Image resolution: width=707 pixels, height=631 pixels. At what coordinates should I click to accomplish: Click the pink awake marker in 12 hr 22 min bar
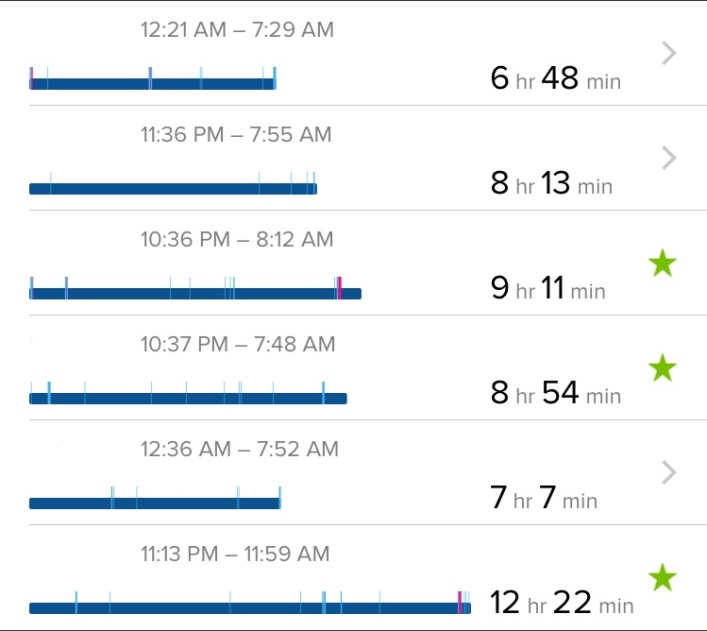point(459,603)
